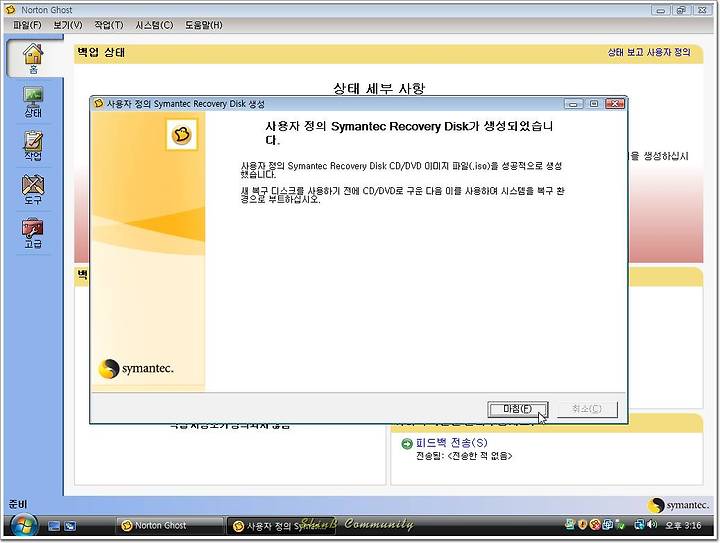Switch to 사용자 정의 Symantec taskbar button
720x543 pixels.
point(281,526)
